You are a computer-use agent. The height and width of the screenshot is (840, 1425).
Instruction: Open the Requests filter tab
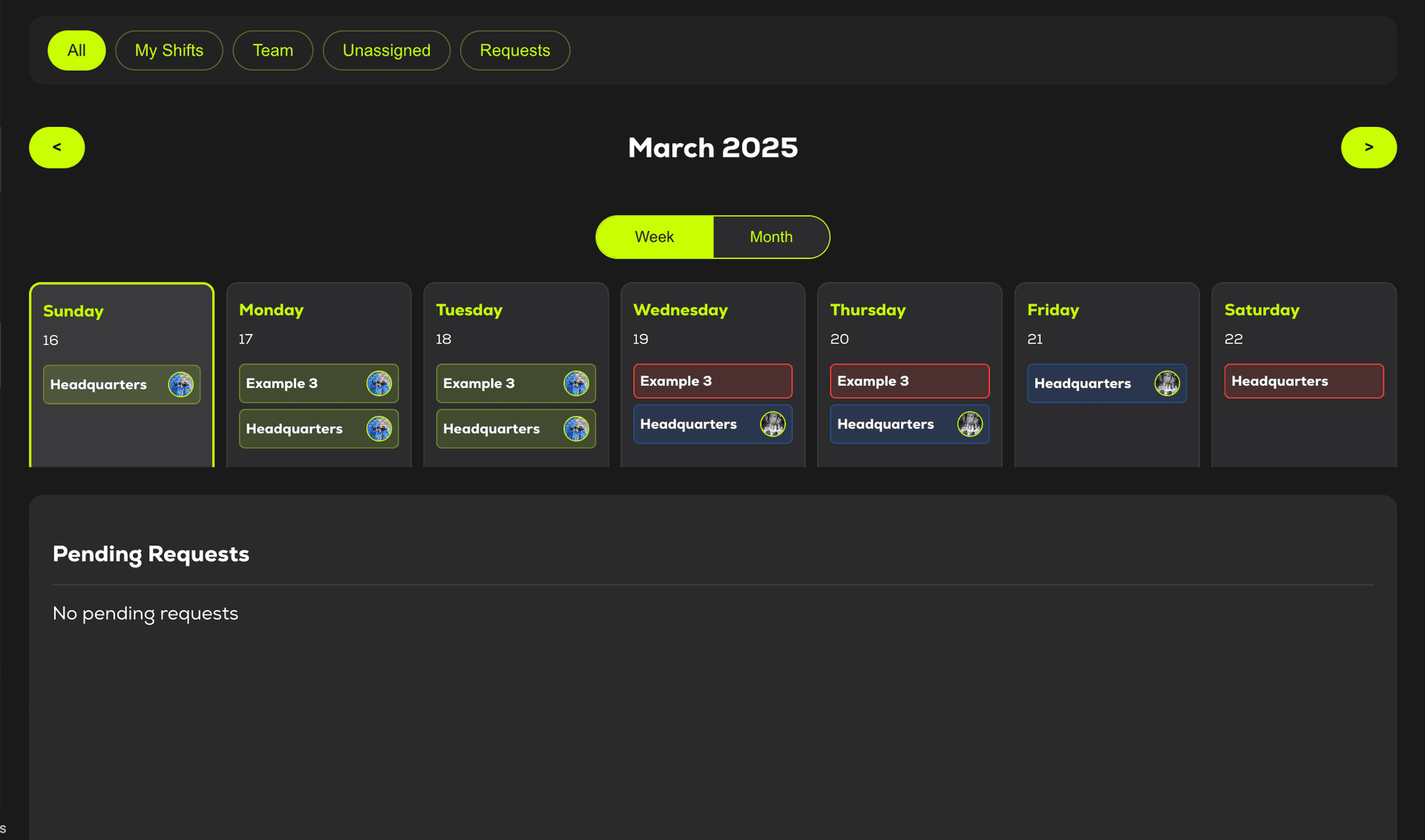tap(515, 50)
